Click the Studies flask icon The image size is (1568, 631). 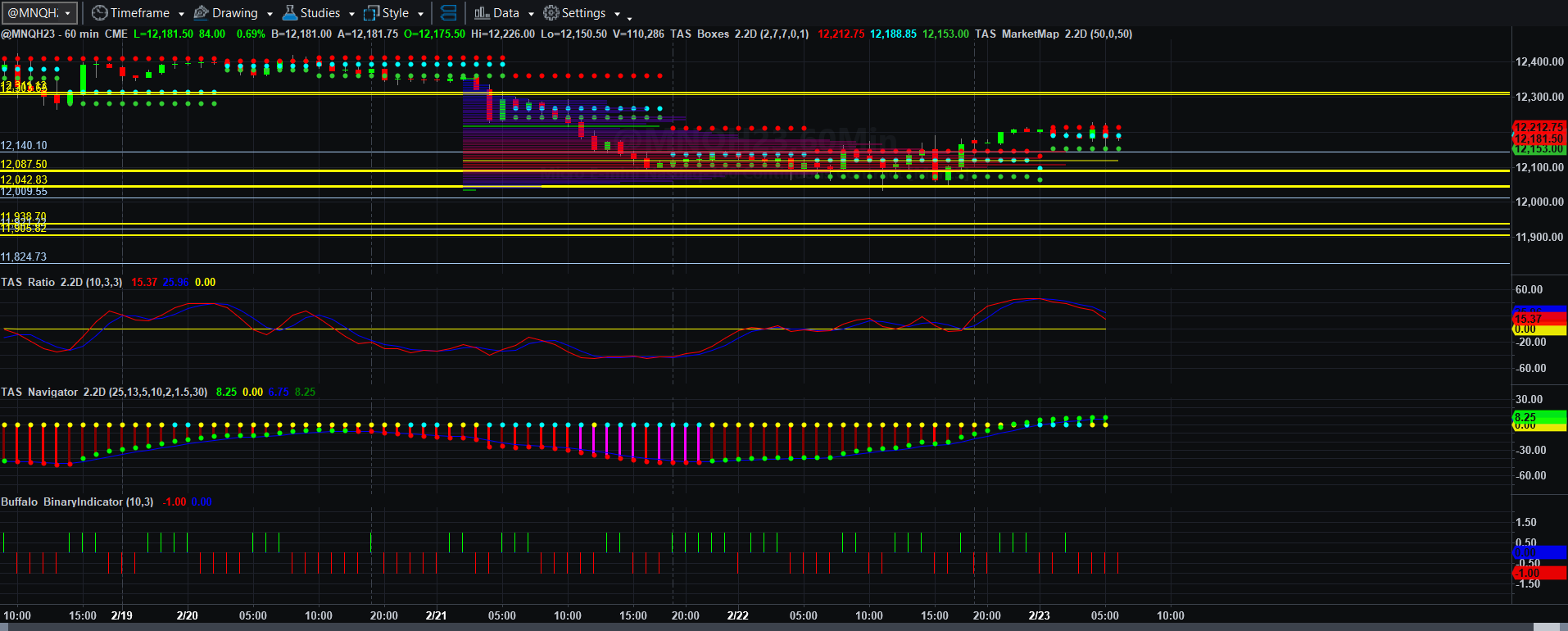click(x=289, y=13)
